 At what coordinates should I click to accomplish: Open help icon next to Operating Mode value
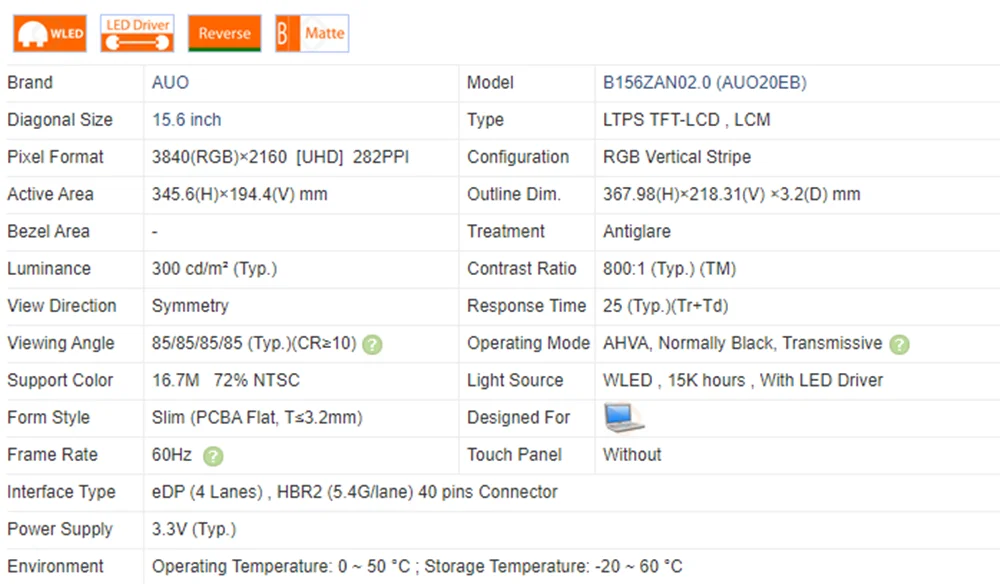coord(899,345)
